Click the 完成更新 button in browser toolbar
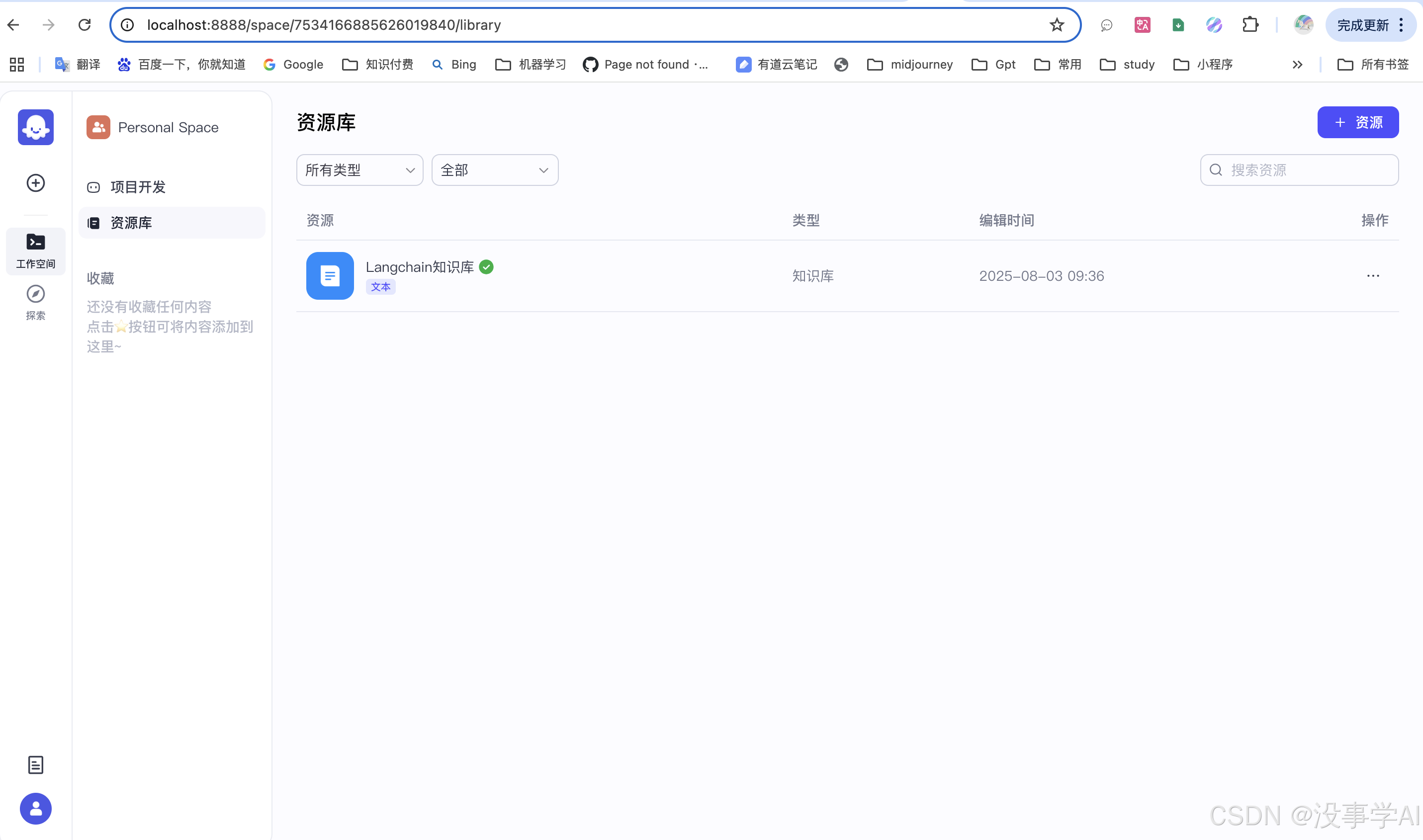 click(1365, 24)
